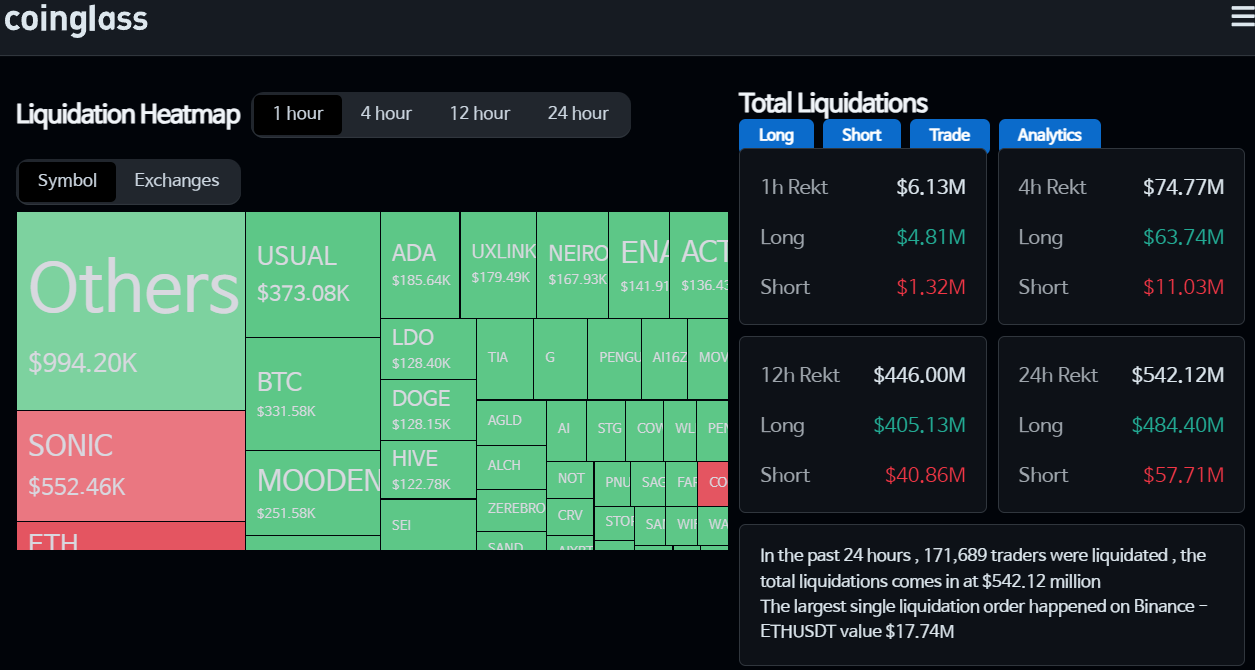Select the ZEREBRO heatmap tile
Image resolution: width=1255 pixels, height=670 pixels.
tap(511, 510)
